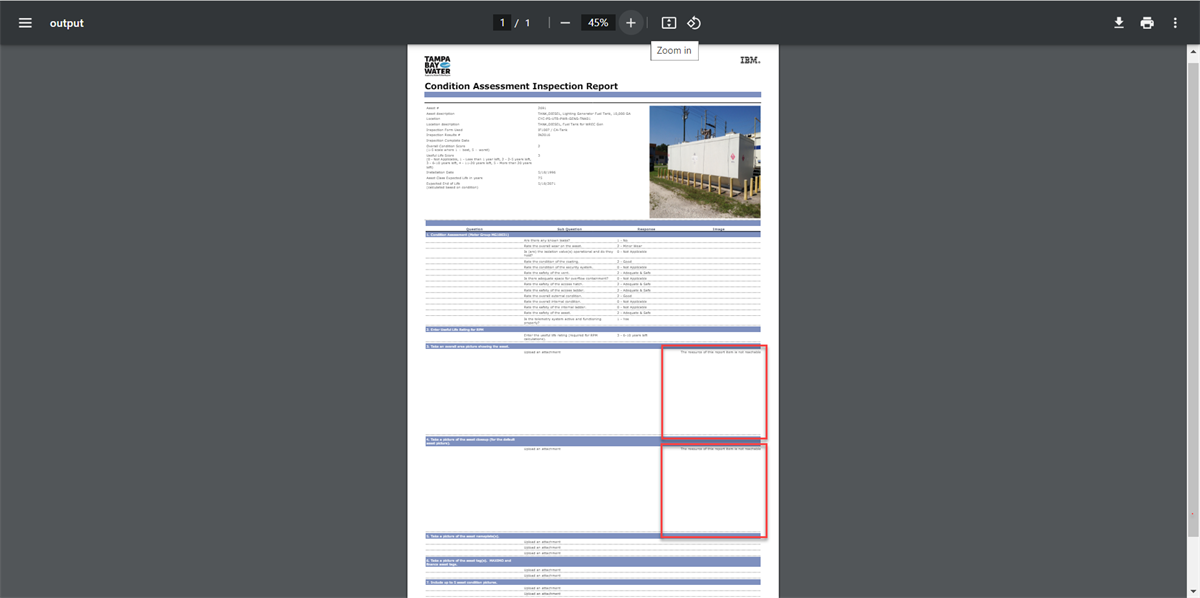The image size is (1200, 598).
Task: Click the 'output' document title
Action: (67, 23)
